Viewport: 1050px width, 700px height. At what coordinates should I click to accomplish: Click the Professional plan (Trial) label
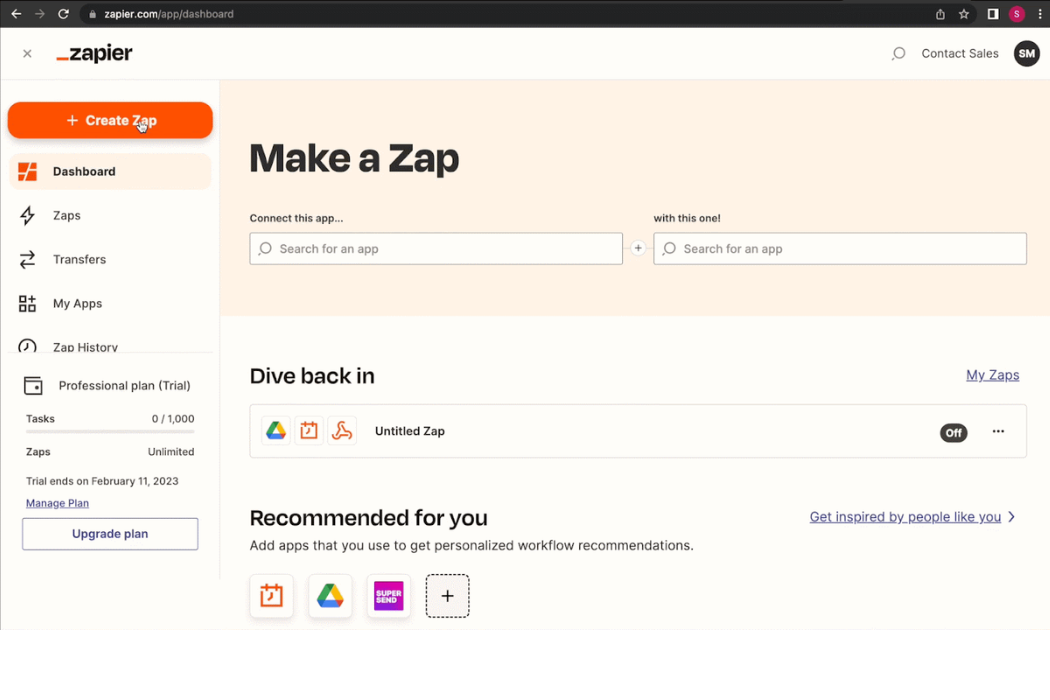click(x=125, y=386)
